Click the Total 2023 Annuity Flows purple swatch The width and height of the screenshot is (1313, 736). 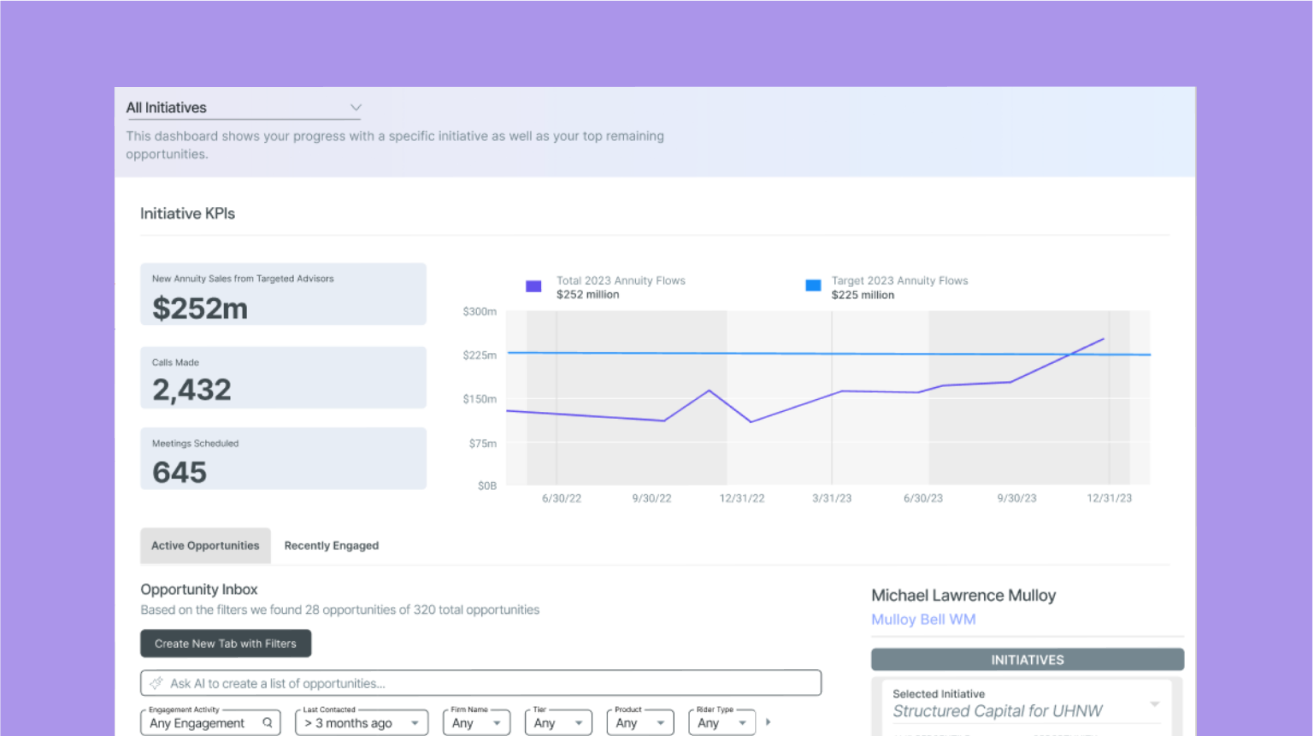click(533, 286)
